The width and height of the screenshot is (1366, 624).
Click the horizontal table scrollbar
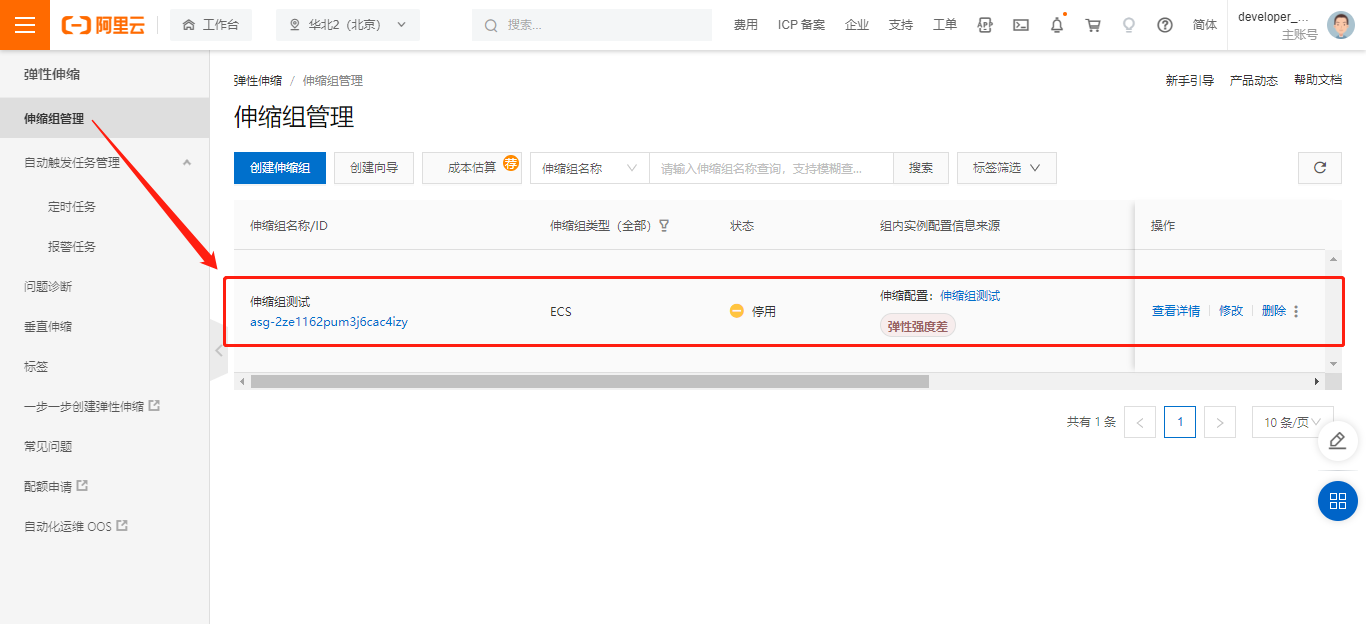590,381
